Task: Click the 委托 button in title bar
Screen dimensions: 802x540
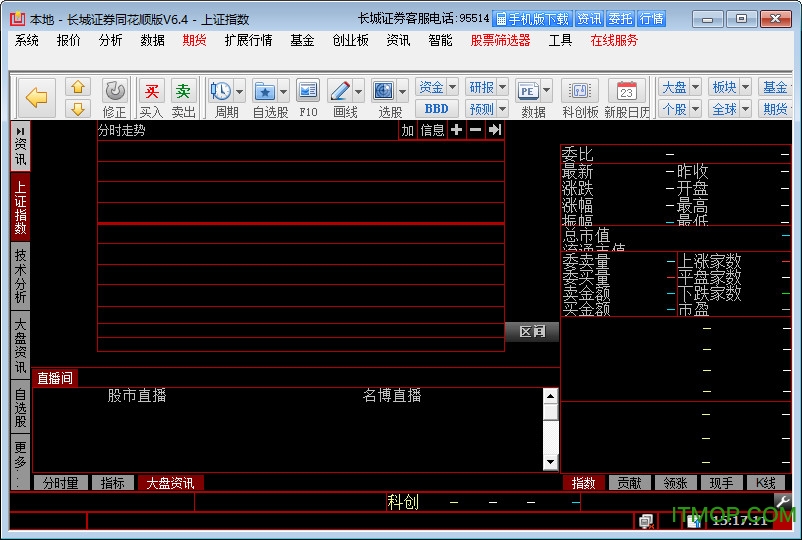Action: tap(620, 19)
